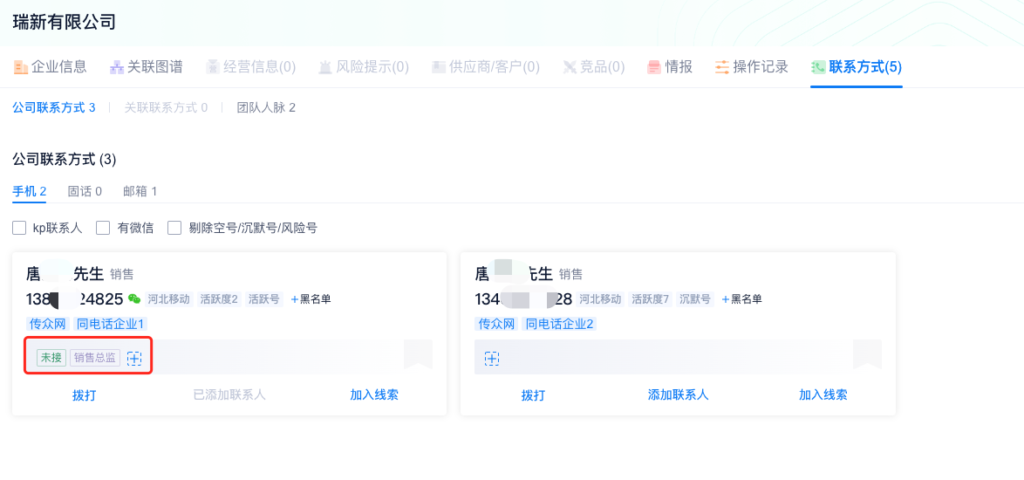This screenshot has height=480, width=1024.
Task: Click bookmark icon on first contact card
Action: pos(418,354)
